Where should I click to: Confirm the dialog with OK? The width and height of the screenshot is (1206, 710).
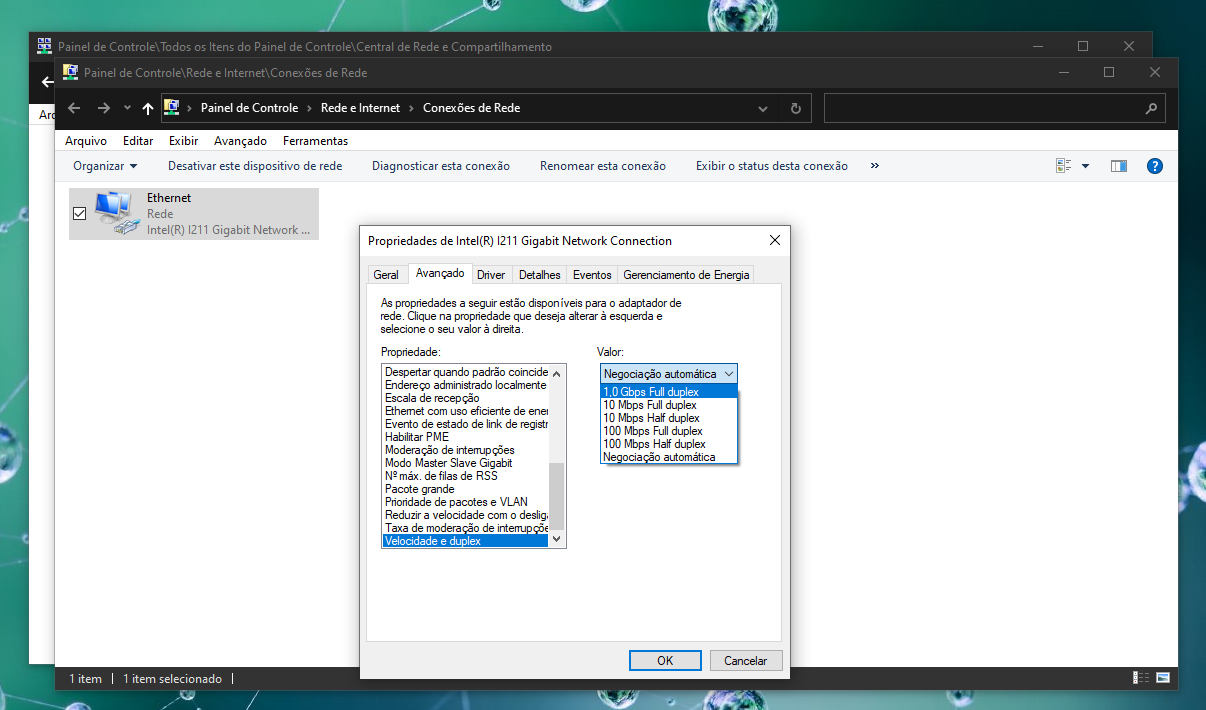[665, 660]
